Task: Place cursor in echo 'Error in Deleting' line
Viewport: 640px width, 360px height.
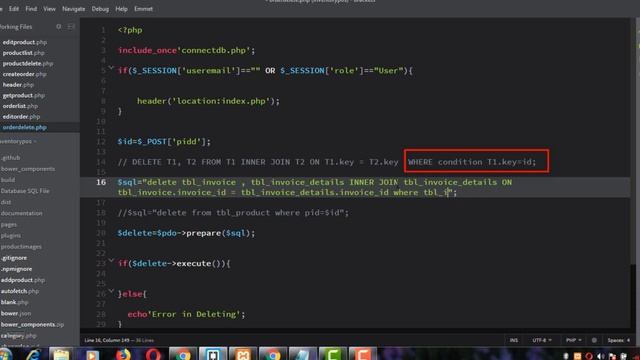Action: click(186, 314)
